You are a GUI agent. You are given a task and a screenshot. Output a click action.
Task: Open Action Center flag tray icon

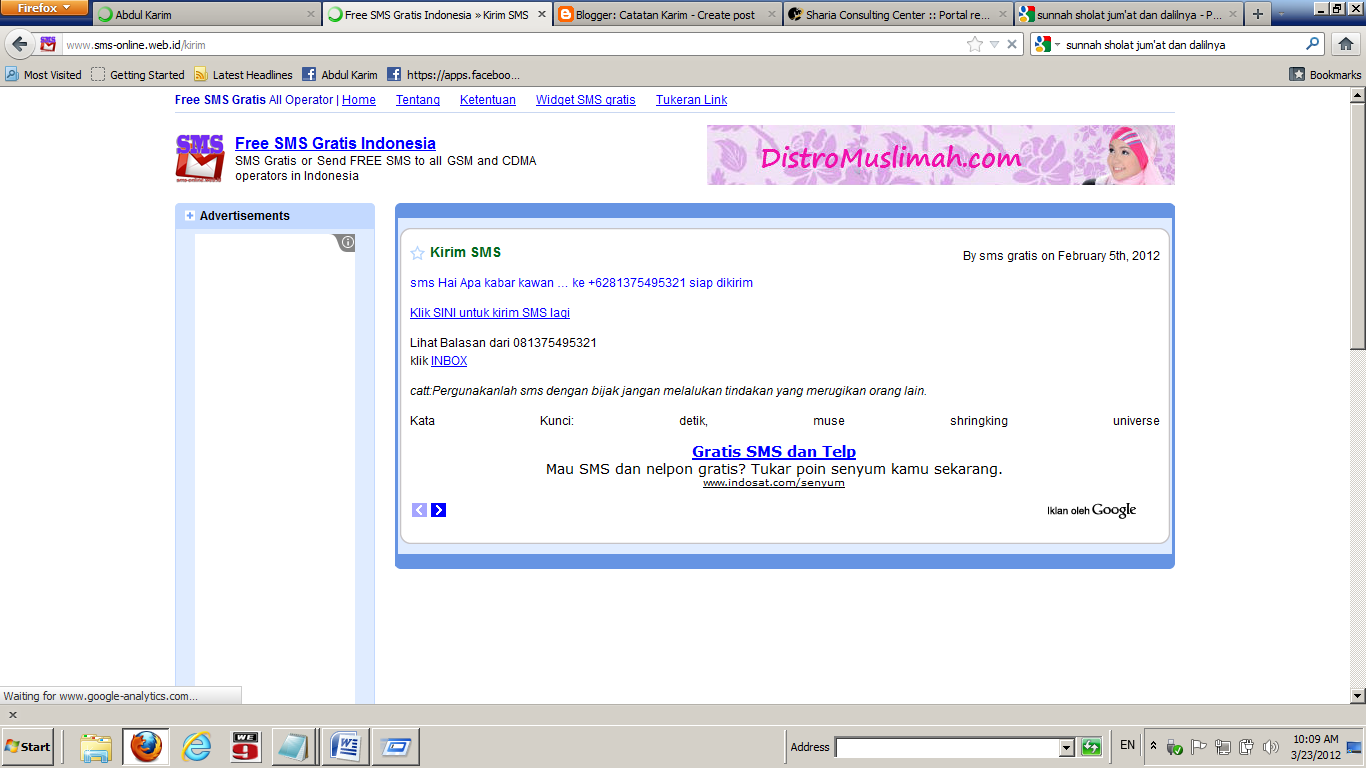1198,747
